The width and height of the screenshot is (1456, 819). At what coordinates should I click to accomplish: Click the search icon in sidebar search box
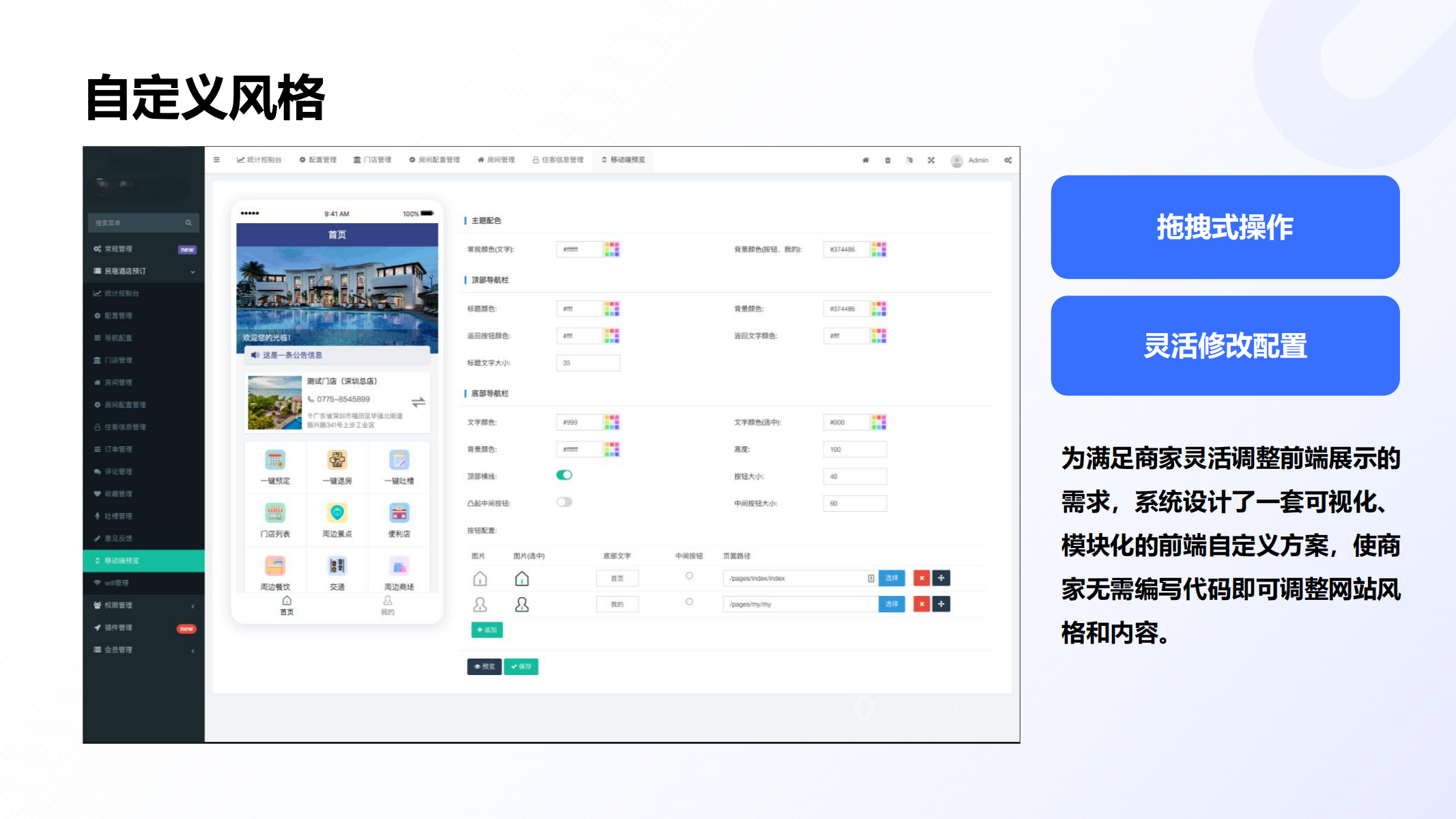pyautogui.click(x=188, y=223)
